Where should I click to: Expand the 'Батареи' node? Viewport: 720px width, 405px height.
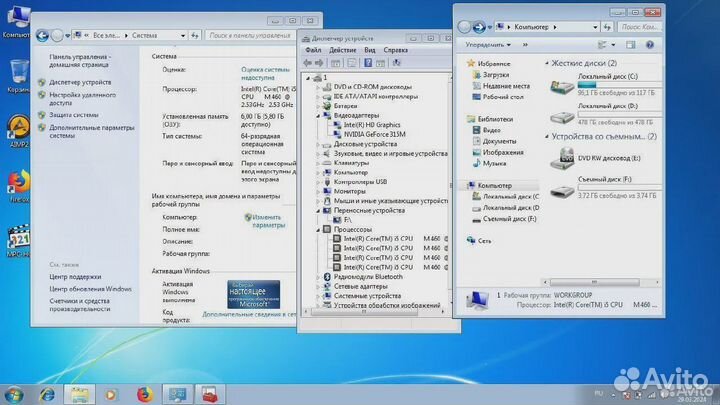(x=318, y=106)
